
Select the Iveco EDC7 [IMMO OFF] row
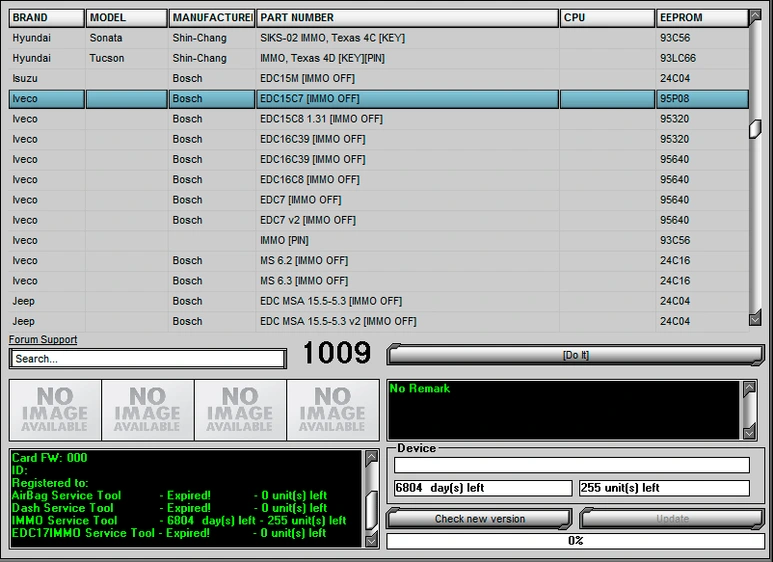(379, 200)
